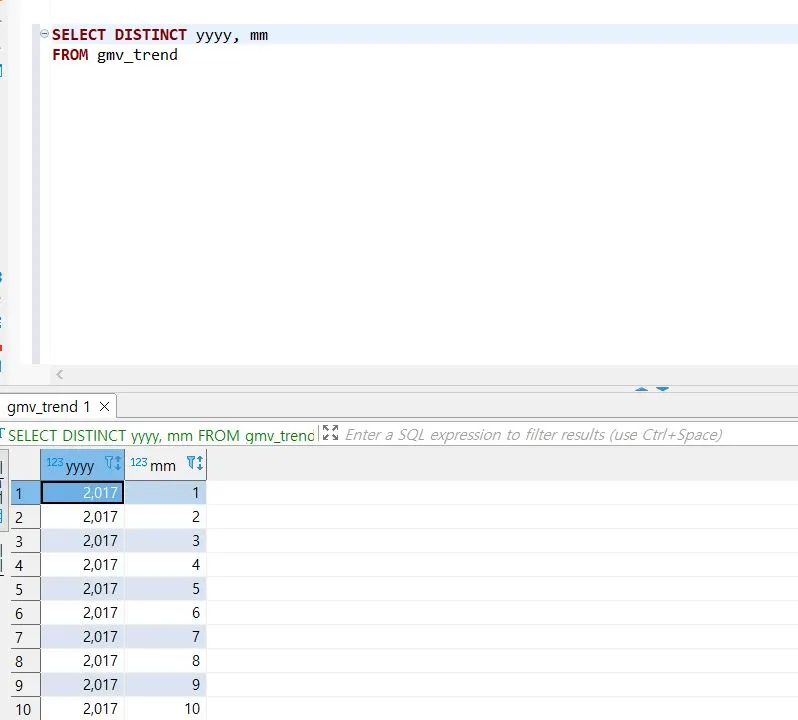Select mm cell with value 7
Screen dimensions: 798x720
165,637
